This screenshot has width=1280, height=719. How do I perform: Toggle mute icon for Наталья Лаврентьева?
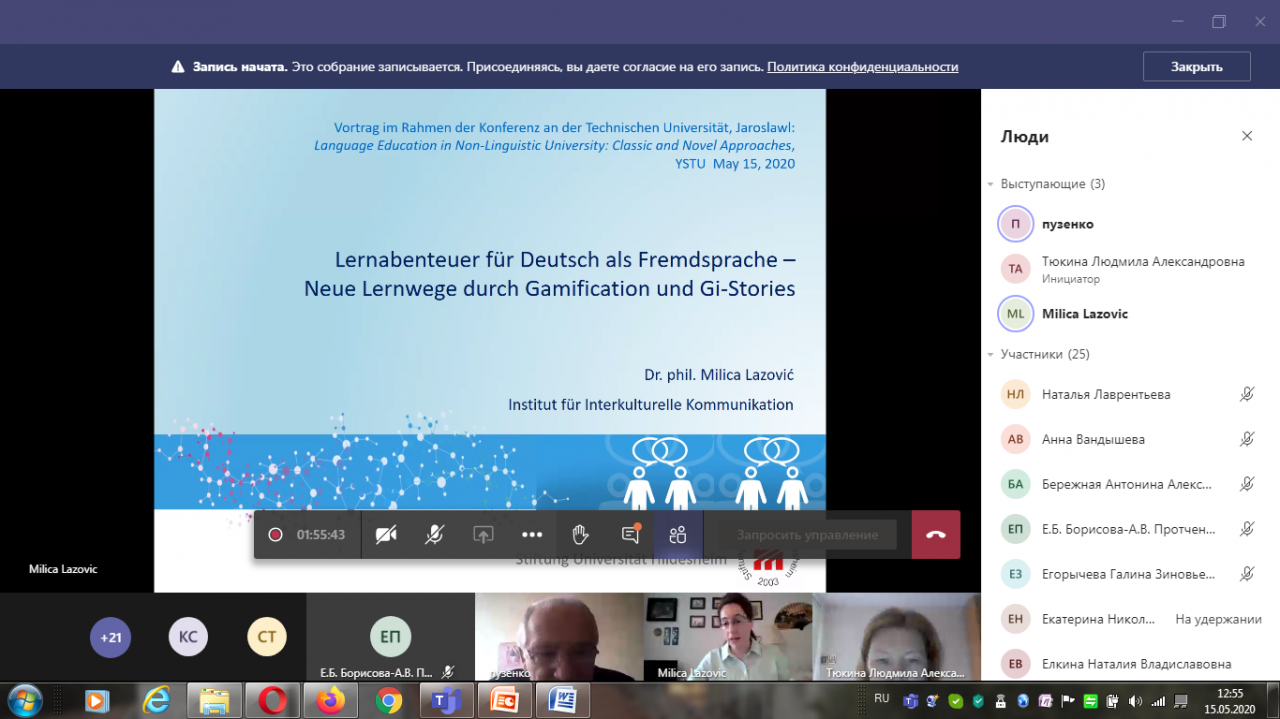1247,394
